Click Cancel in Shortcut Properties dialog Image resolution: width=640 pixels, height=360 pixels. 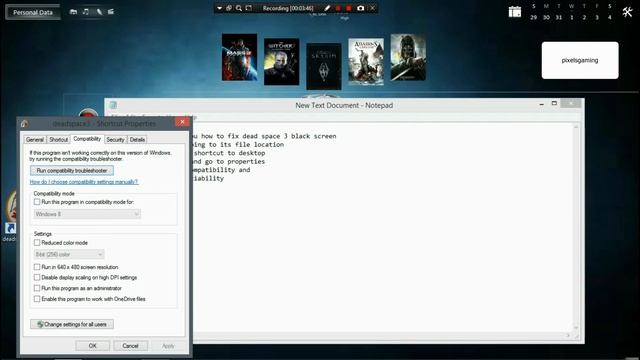pos(130,346)
